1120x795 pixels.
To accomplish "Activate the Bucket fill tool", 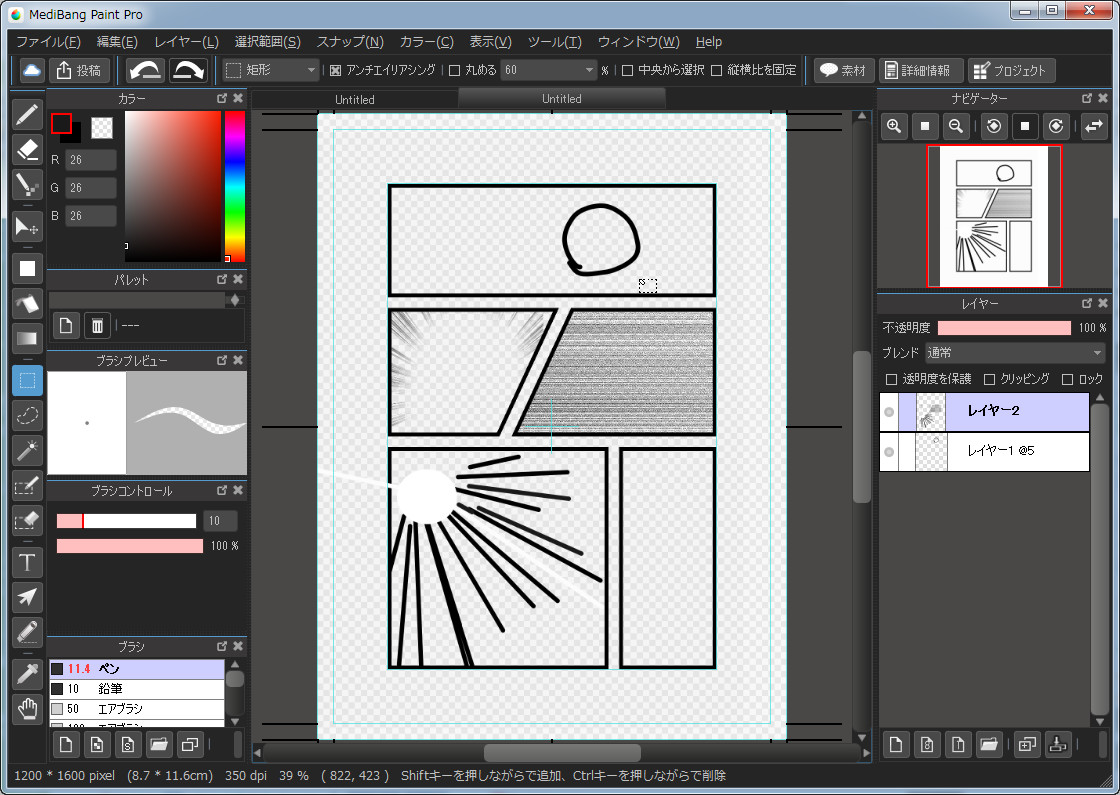I will 27,304.
